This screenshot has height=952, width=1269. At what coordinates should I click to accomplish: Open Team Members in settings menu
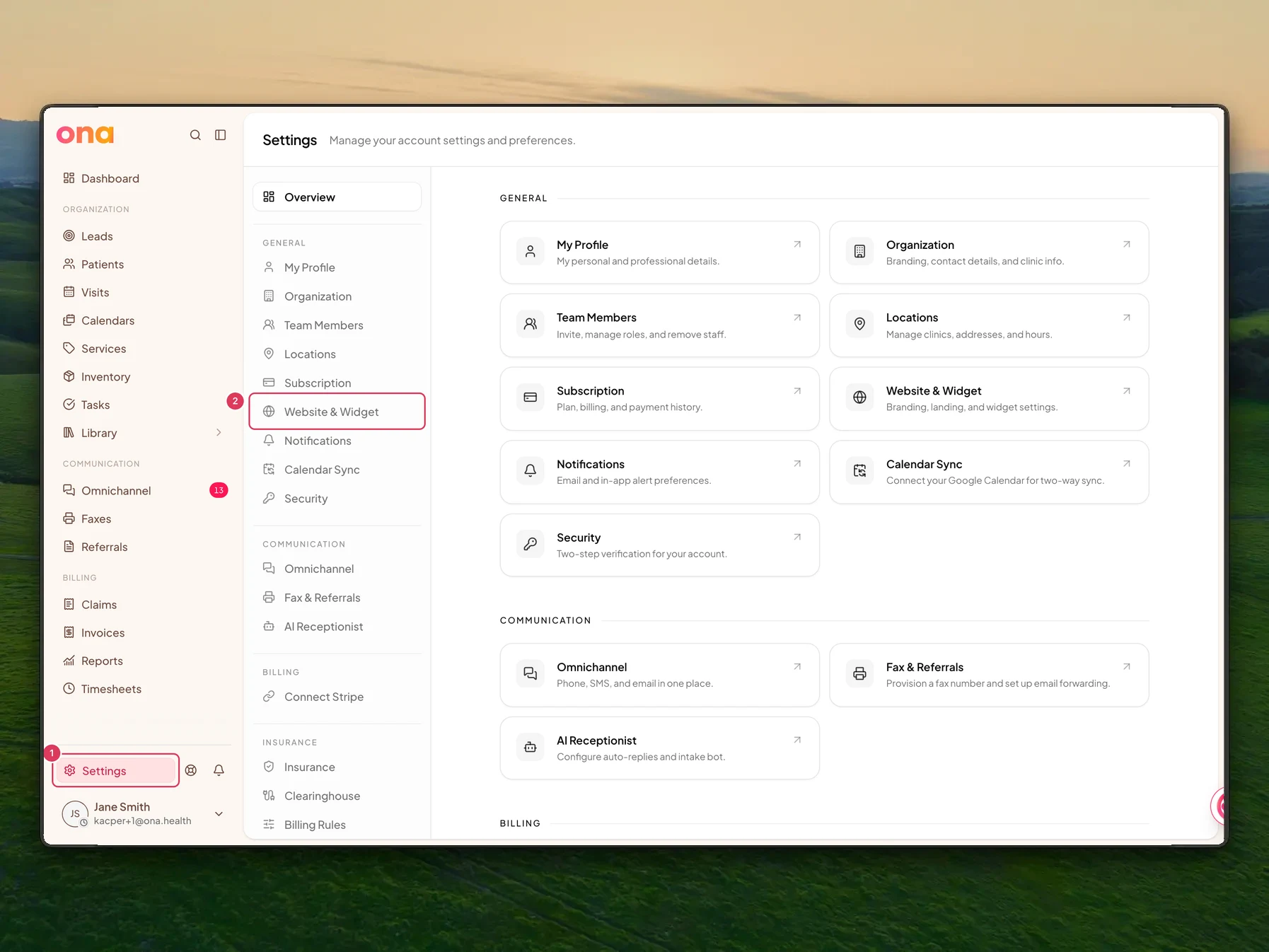337,325
